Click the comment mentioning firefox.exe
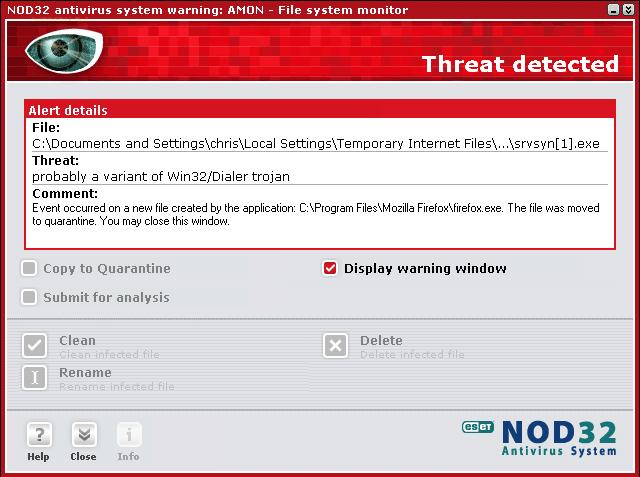640x477 pixels. click(316, 215)
